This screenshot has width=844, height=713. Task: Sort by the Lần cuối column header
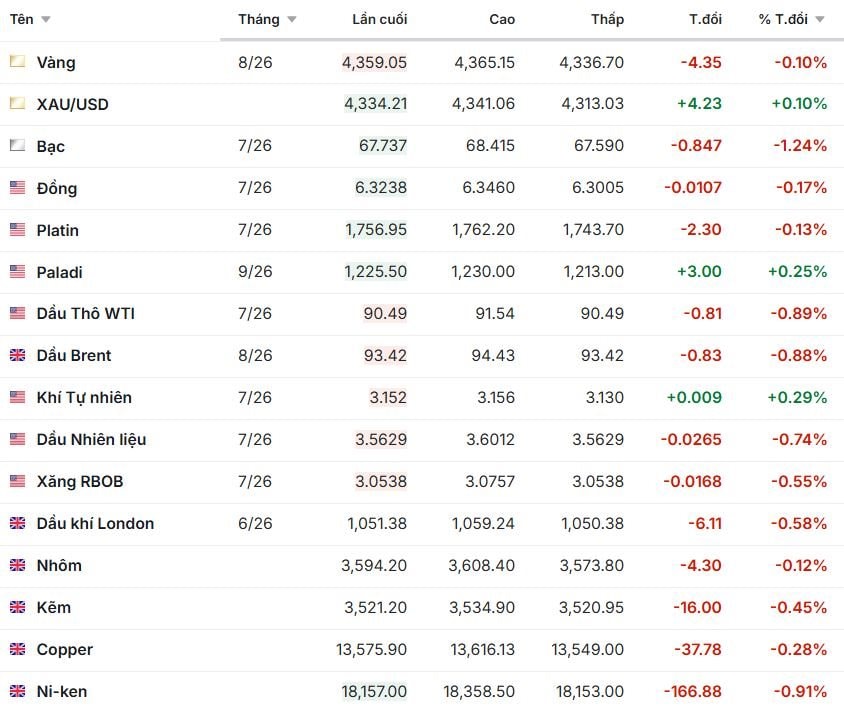379,19
